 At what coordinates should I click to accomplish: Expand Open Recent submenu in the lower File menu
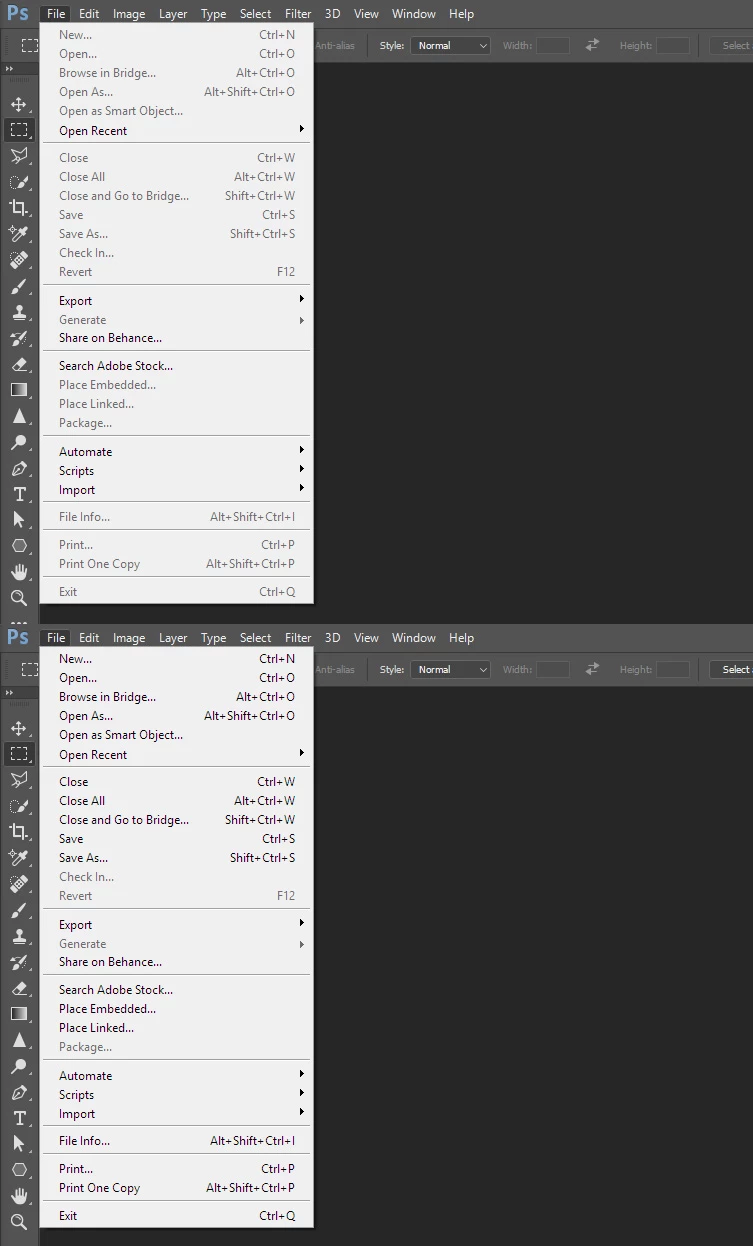point(176,755)
